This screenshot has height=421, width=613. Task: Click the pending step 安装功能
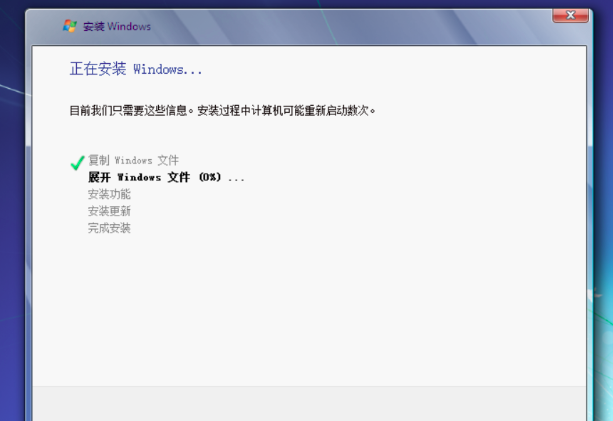click(x=109, y=194)
